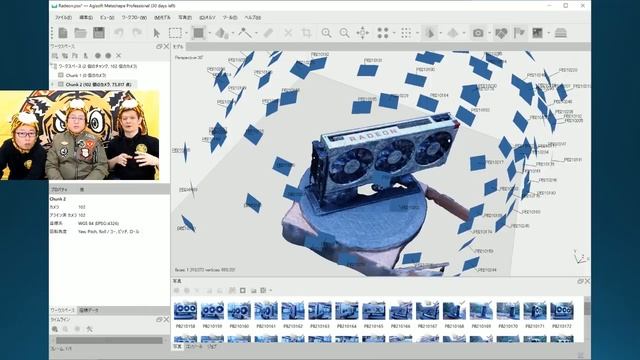Click the Open folder toolbar icon
This screenshot has width=640, height=360.
click(x=80, y=33)
